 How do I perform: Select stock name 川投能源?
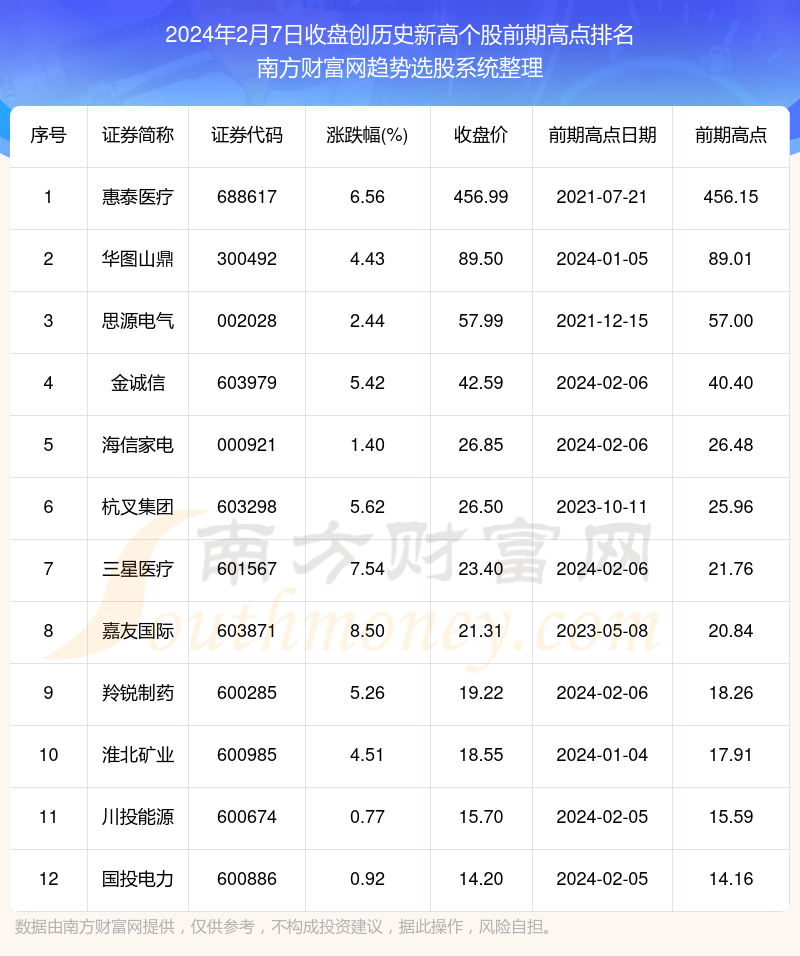tap(138, 816)
